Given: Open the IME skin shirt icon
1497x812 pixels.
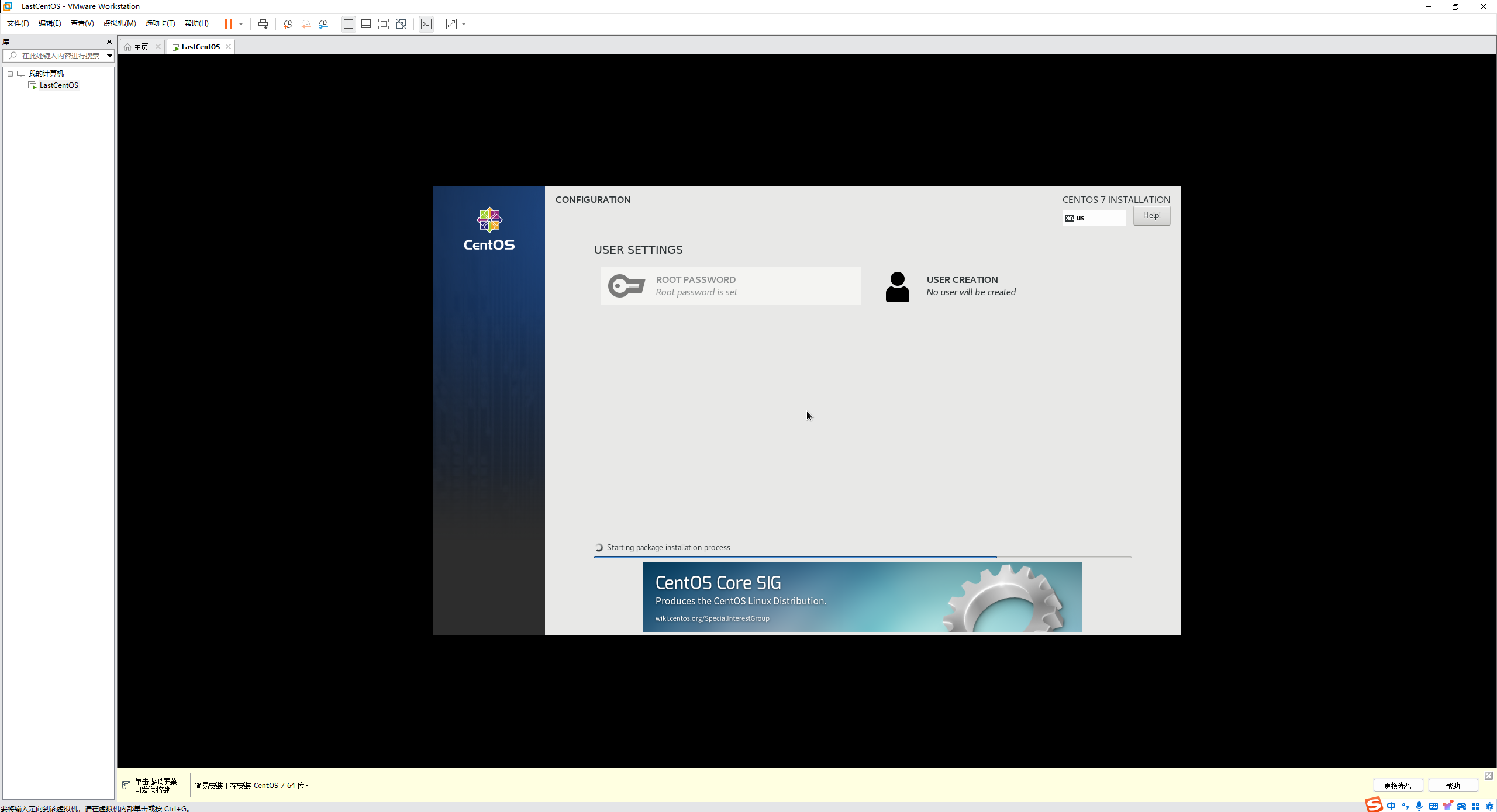Looking at the screenshot, I should tap(1448, 806).
